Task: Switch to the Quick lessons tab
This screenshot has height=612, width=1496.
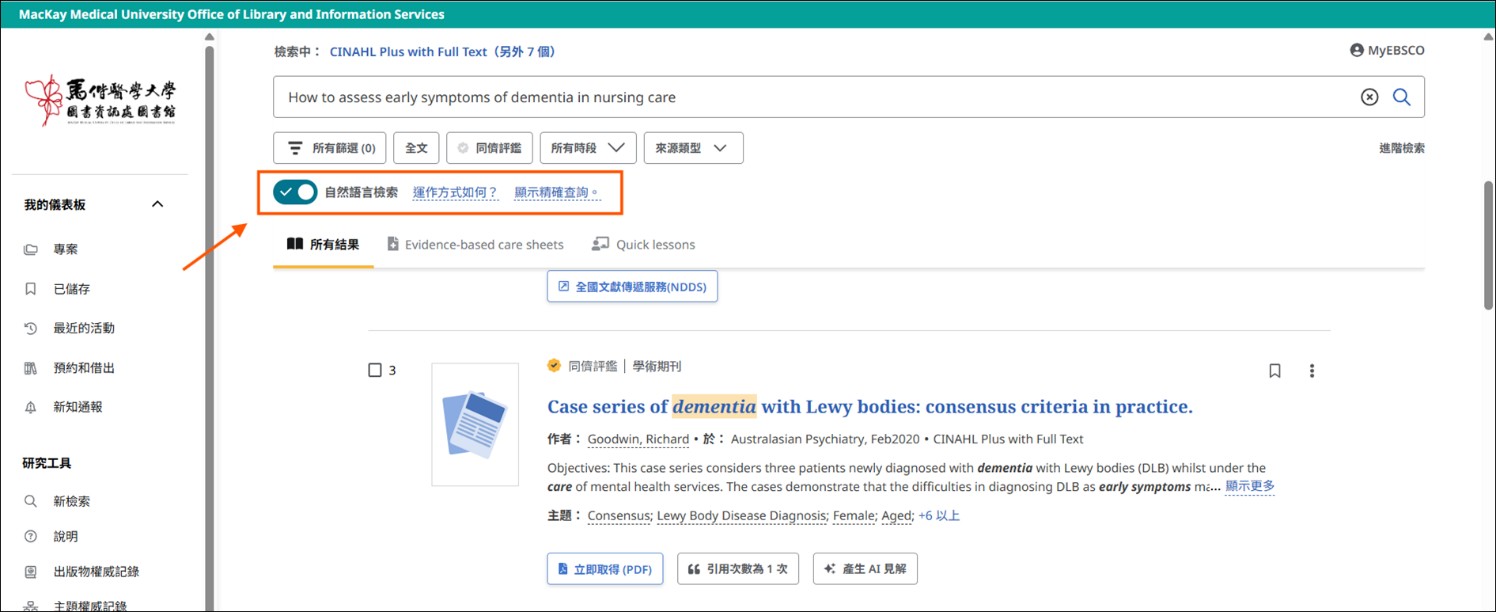Action: tap(643, 245)
